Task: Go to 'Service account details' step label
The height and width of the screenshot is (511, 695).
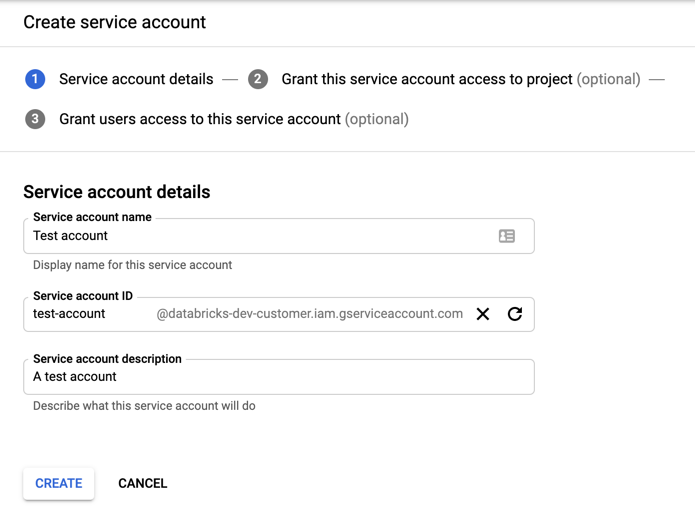Action: 136,79
